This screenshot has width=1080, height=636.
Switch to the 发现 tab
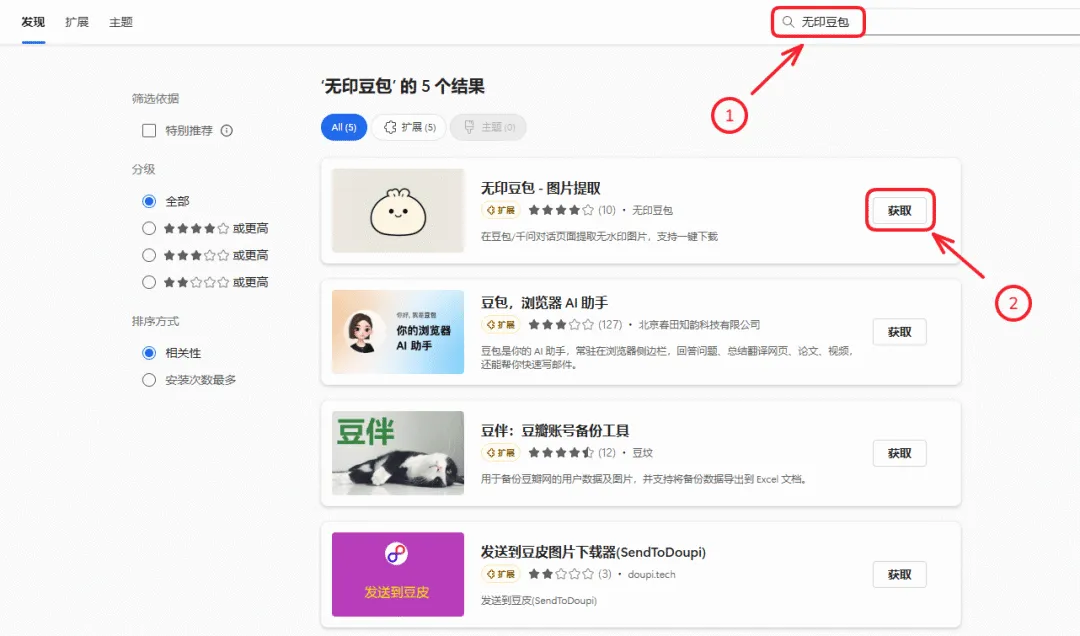[33, 22]
